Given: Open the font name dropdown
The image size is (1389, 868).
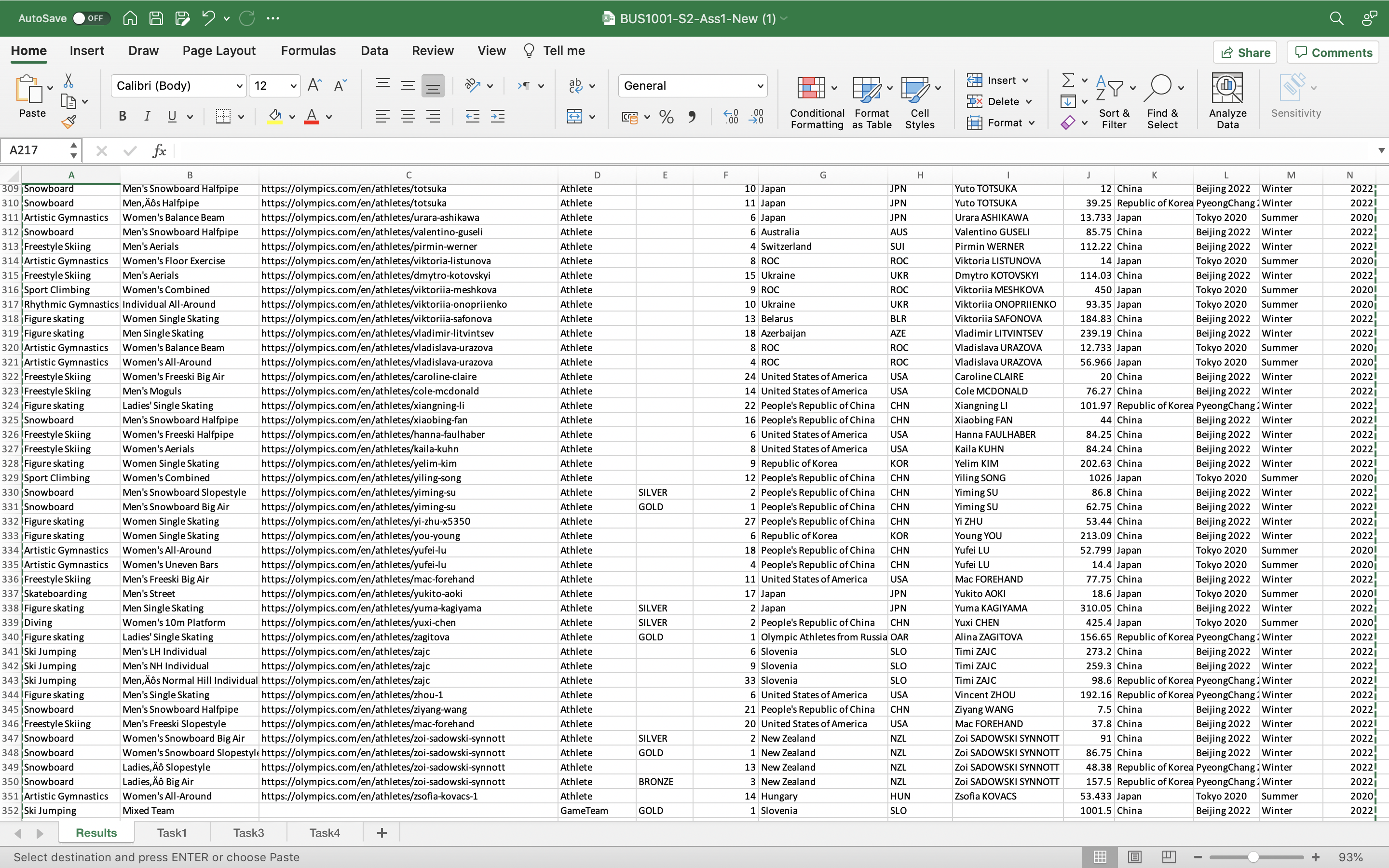Looking at the screenshot, I should [x=239, y=86].
